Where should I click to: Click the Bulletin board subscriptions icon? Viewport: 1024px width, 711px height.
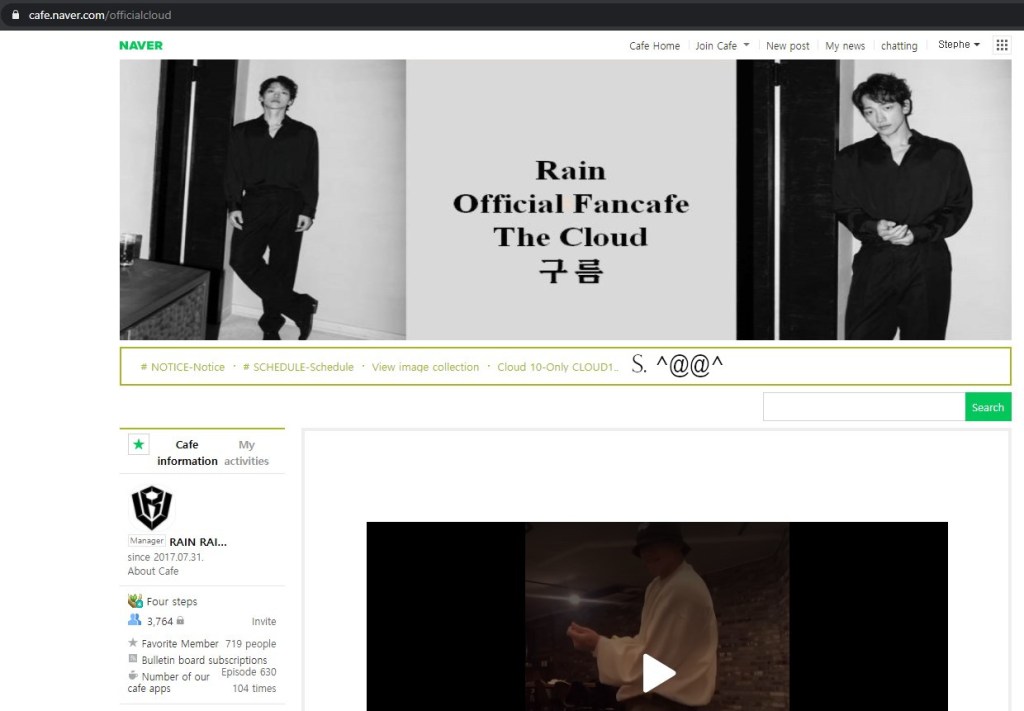tap(133, 660)
